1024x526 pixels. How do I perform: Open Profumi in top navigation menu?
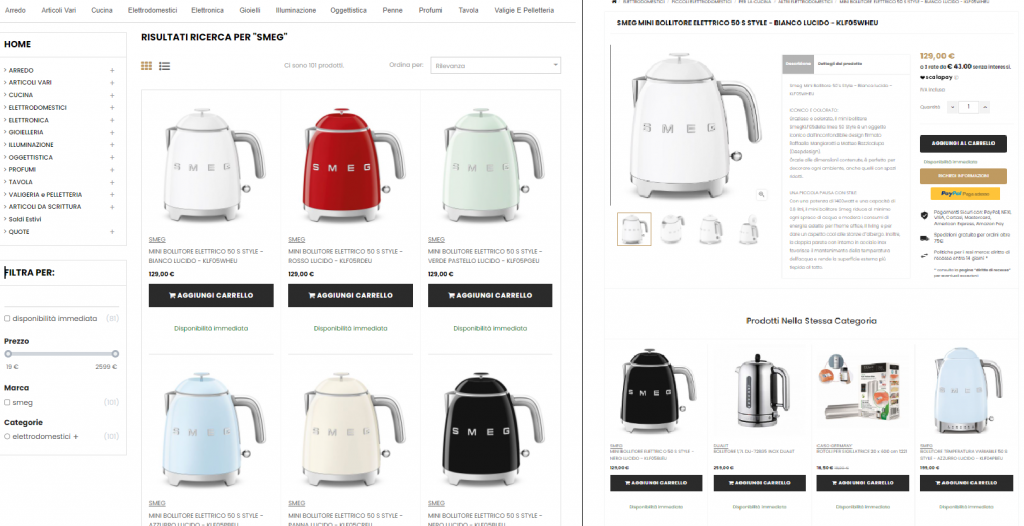coord(430,10)
